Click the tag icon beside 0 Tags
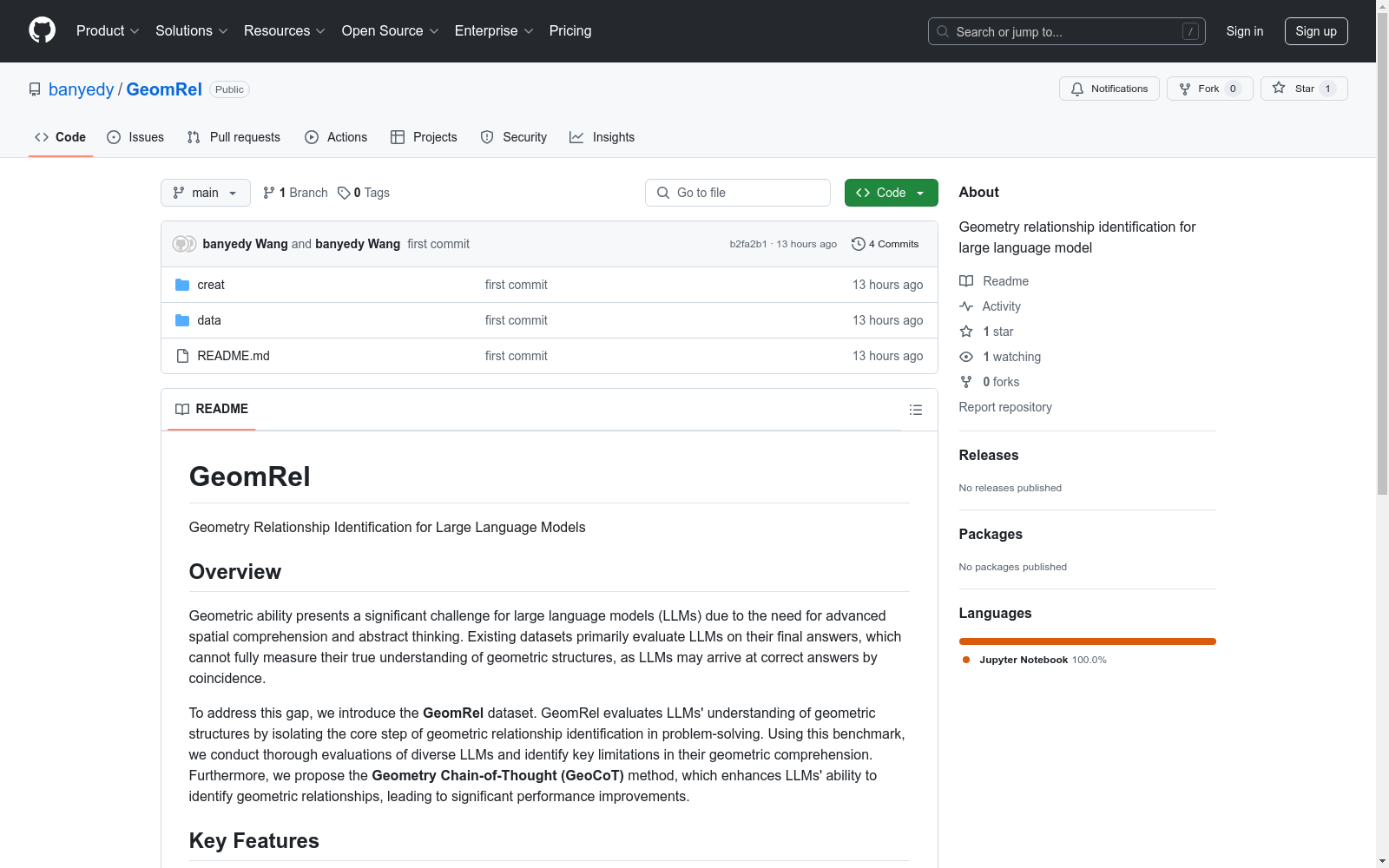Image resolution: width=1389 pixels, height=868 pixels. coord(344,193)
